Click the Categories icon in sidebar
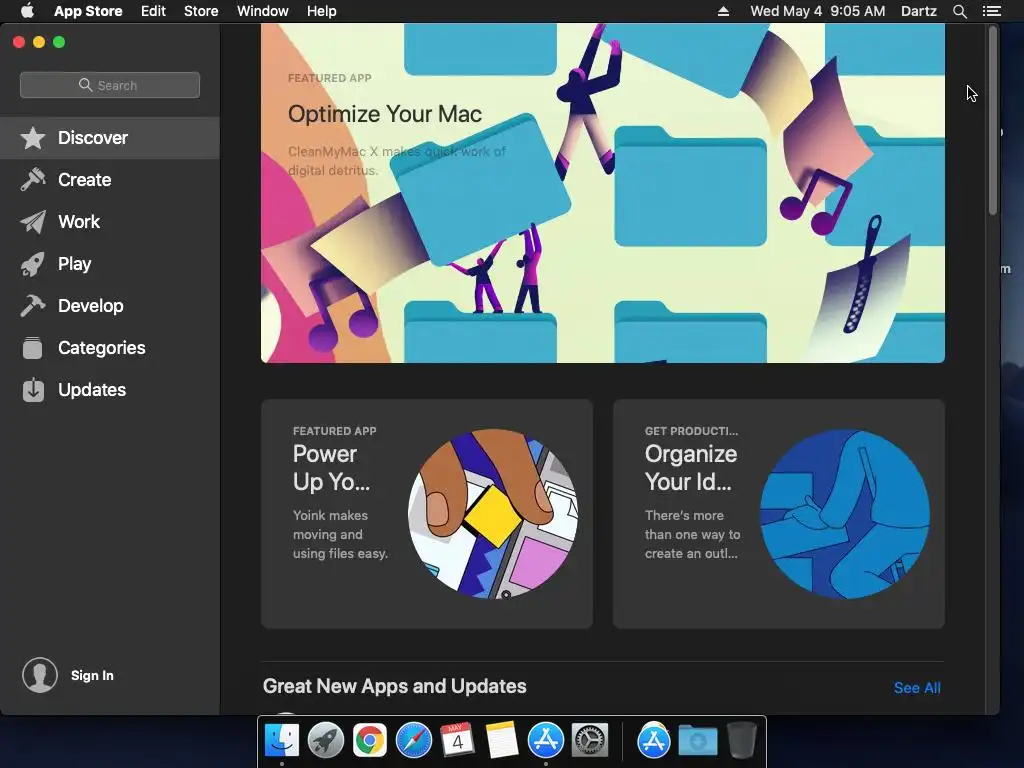Image resolution: width=1024 pixels, height=768 pixels. [33, 347]
